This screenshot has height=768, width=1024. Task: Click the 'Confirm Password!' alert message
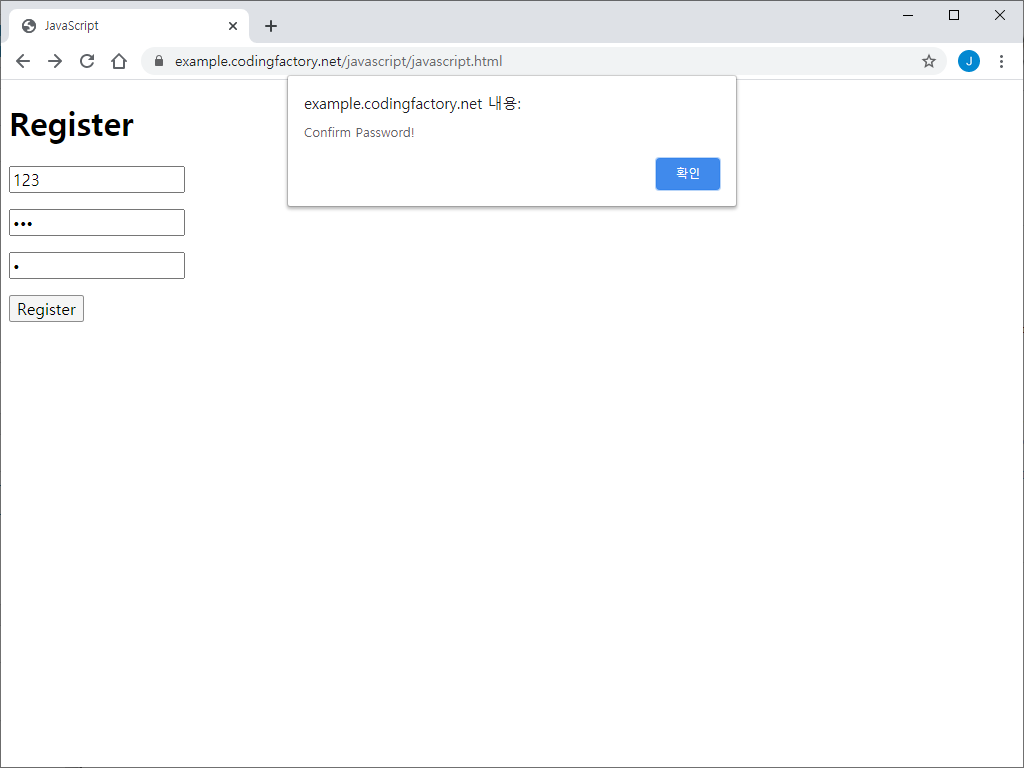(359, 133)
